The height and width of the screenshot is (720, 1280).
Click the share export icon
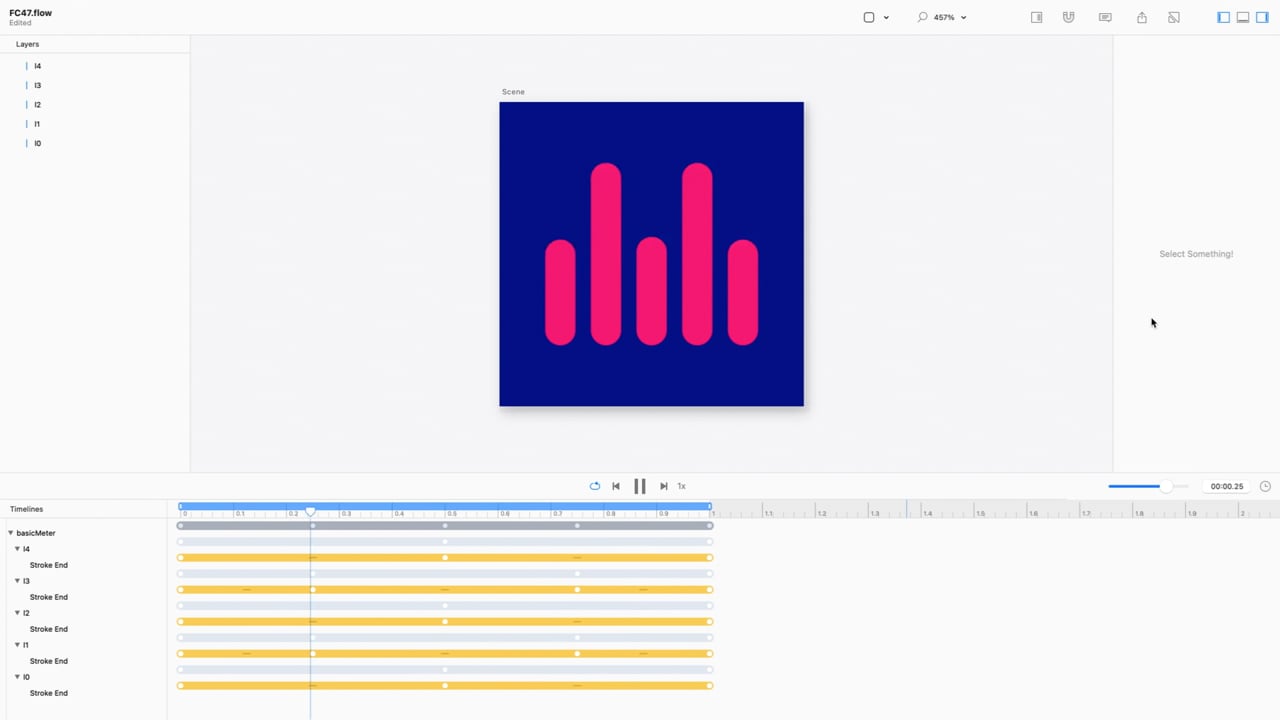[x=1142, y=17]
